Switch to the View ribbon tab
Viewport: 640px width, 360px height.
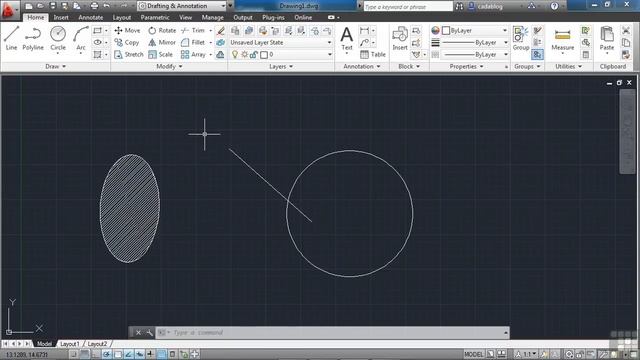[185, 18]
